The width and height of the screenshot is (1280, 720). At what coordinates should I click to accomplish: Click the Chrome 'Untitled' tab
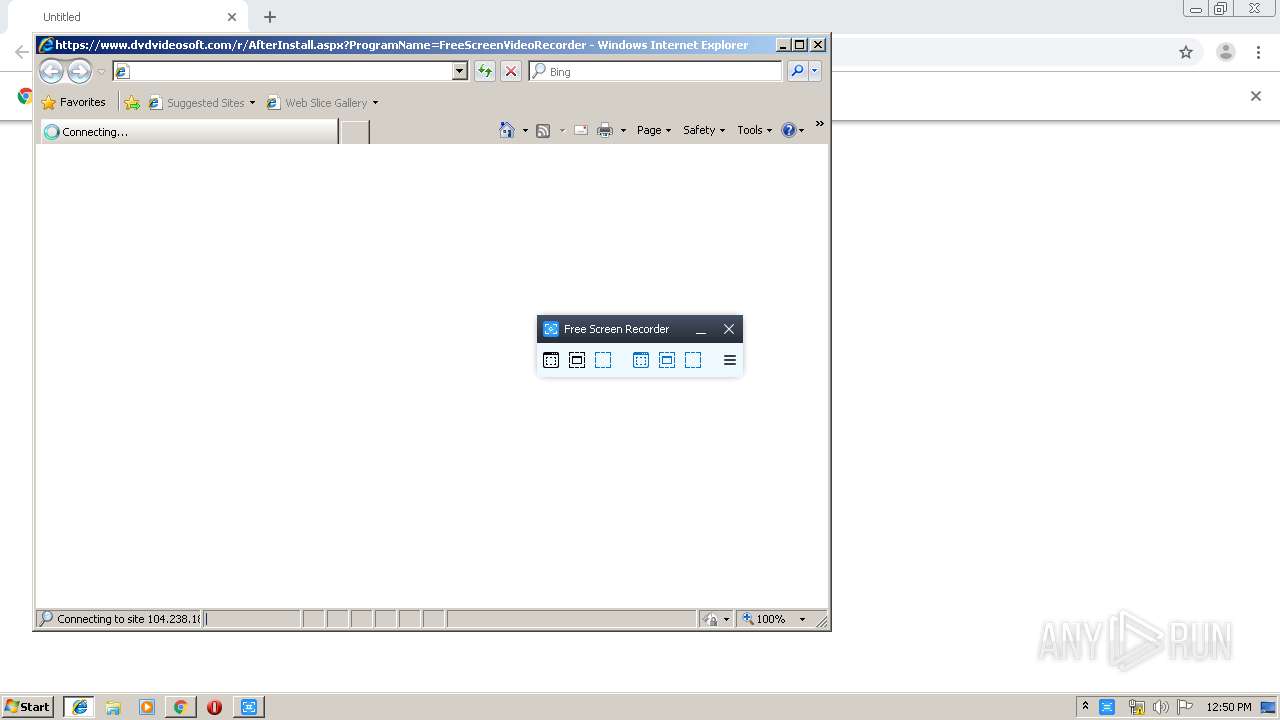pos(126,17)
